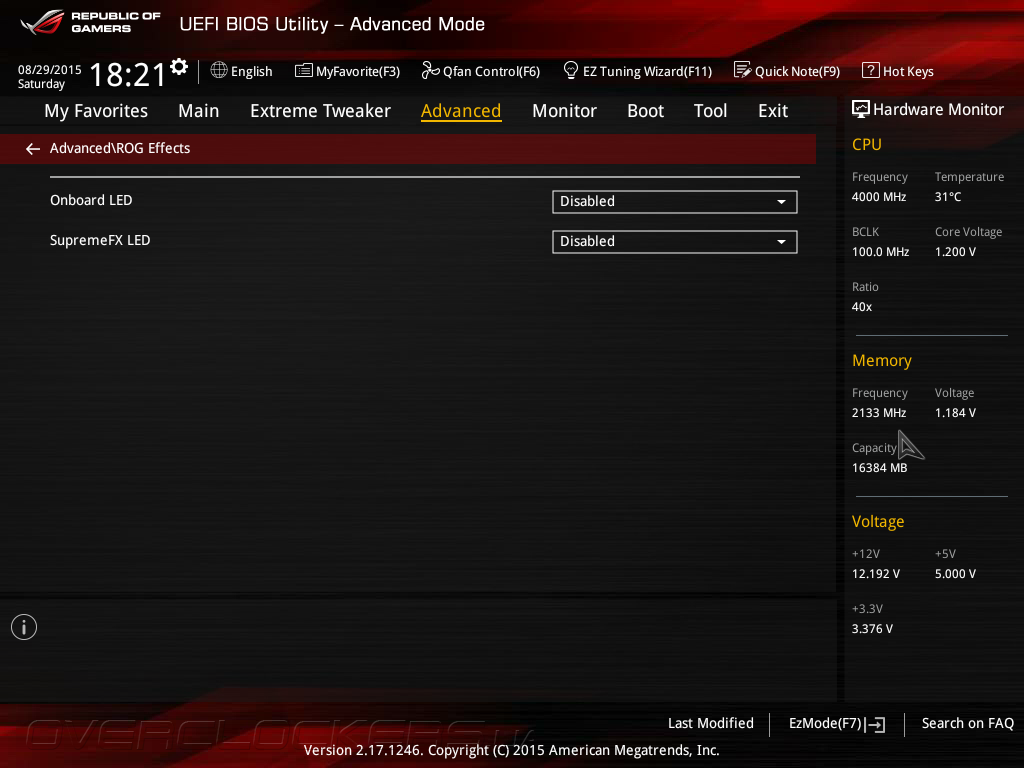Click the Hot Keys question mark icon
The height and width of the screenshot is (768, 1024).
871,70
